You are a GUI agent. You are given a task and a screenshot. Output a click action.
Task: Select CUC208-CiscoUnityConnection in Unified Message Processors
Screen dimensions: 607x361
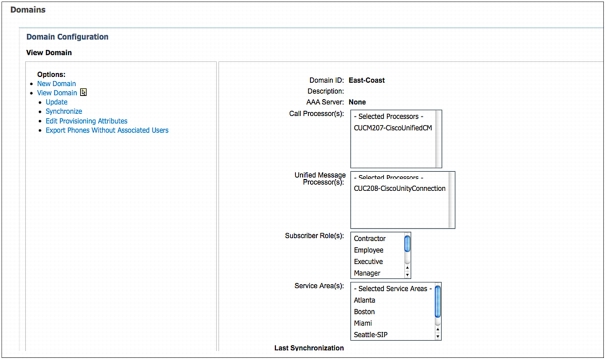pyautogui.click(x=400, y=188)
